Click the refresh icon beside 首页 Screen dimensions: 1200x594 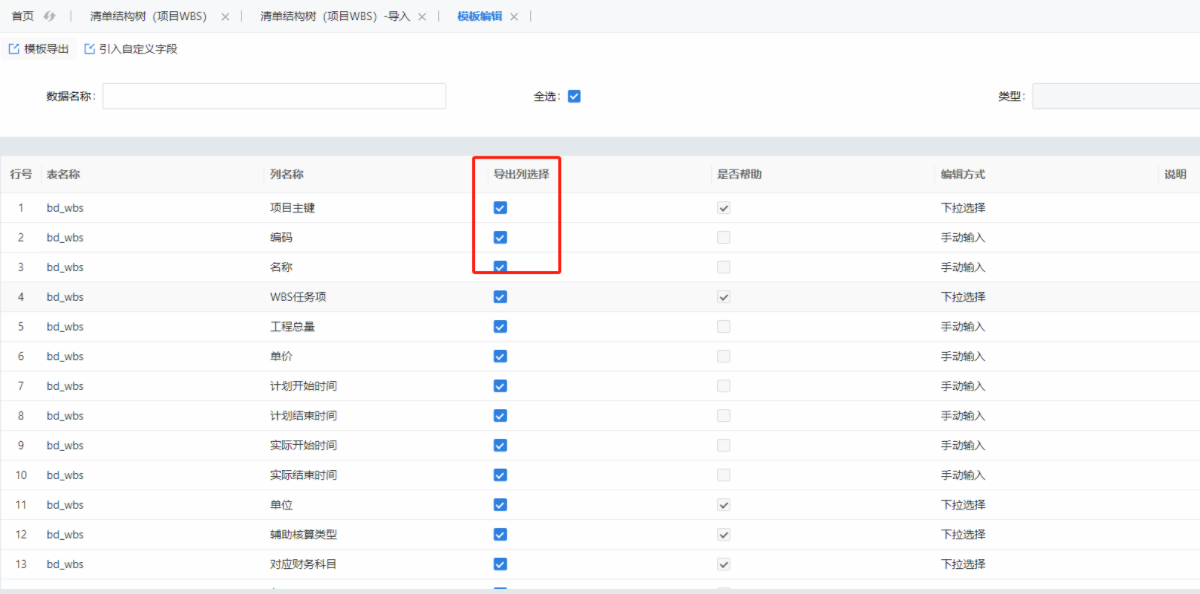[x=48, y=16]
